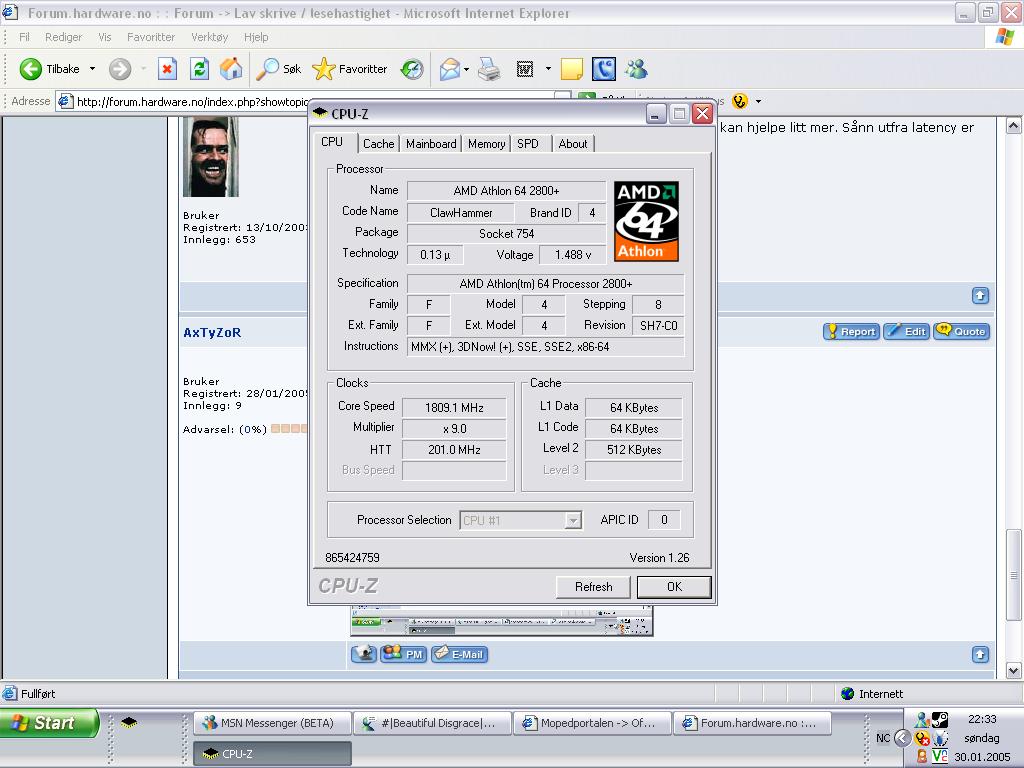
Task: Click scrollbar down arrow in browser
Action: tap(1013, 670)
